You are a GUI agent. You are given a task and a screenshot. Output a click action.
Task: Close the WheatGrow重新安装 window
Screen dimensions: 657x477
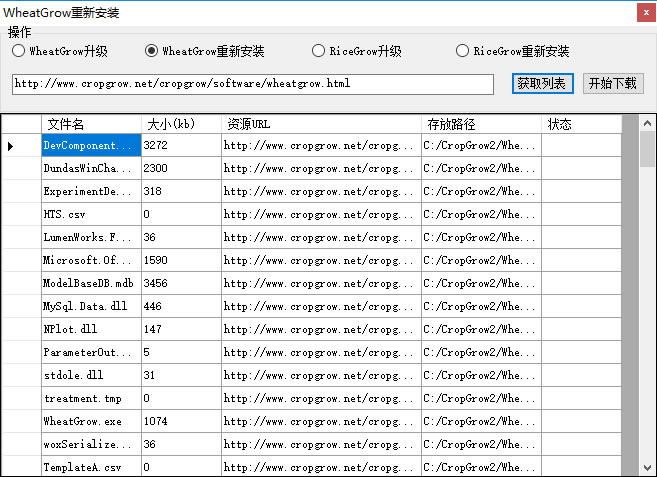point(645,12)
